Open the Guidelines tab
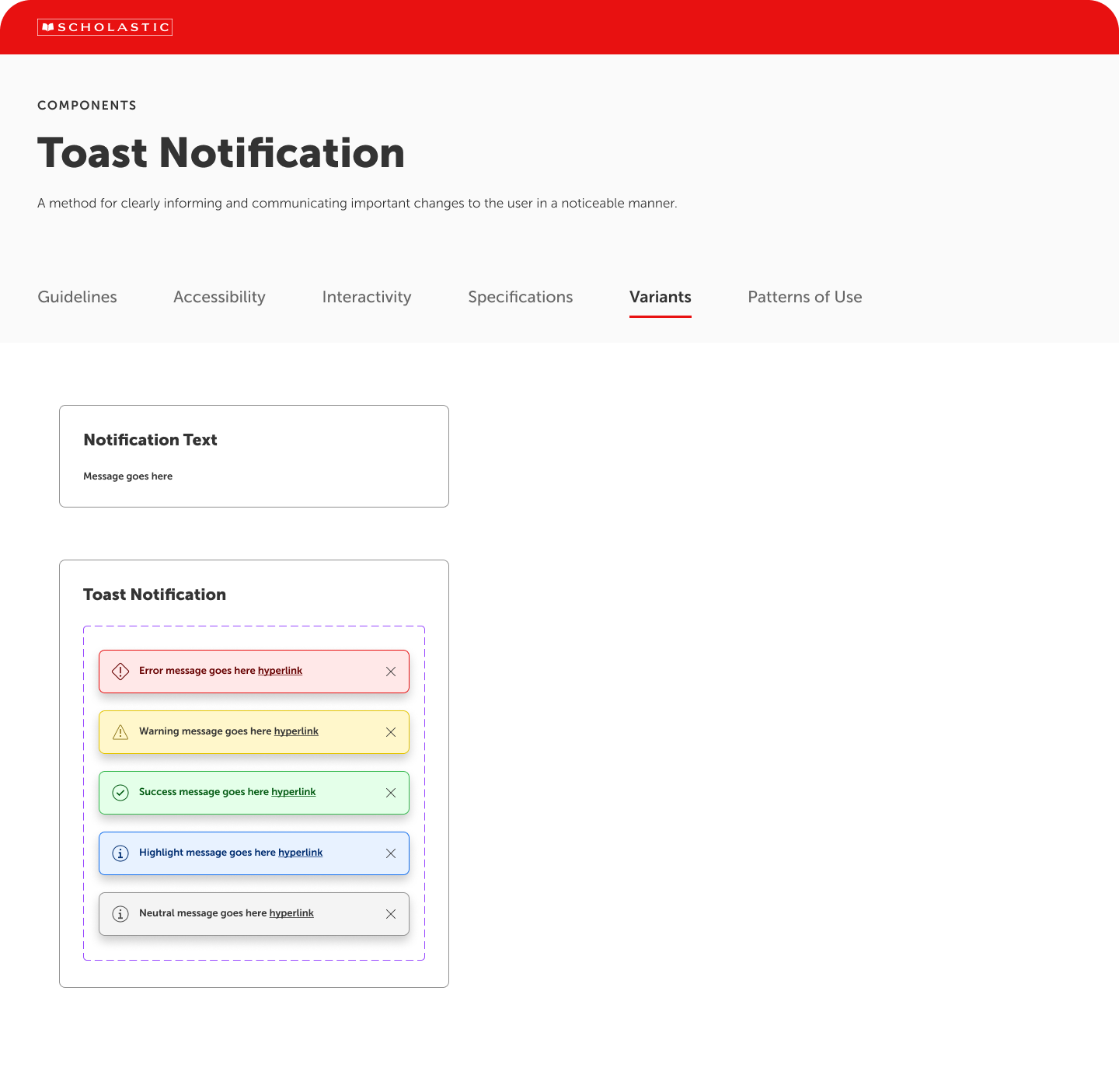Viewport: 1119px width, 1092px height. pyautogui.click(x=77, y=297)
